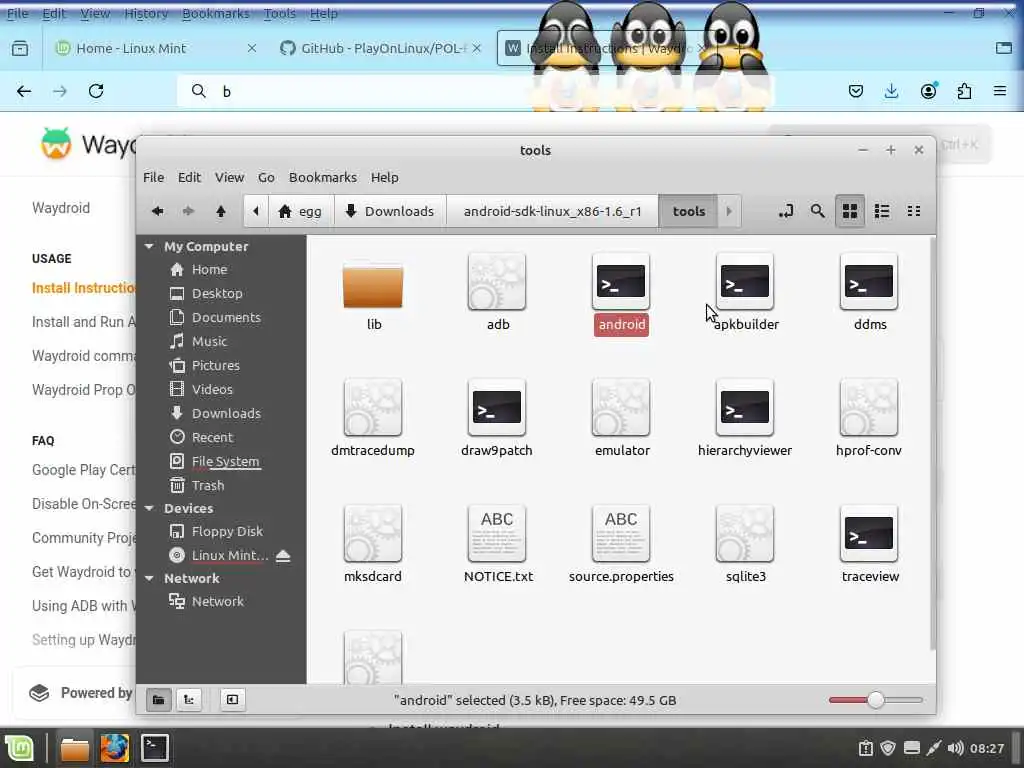Open the Go menu
Image resolution: width=1024 pixels, height=768 pixels.
(x=266, y=177)
